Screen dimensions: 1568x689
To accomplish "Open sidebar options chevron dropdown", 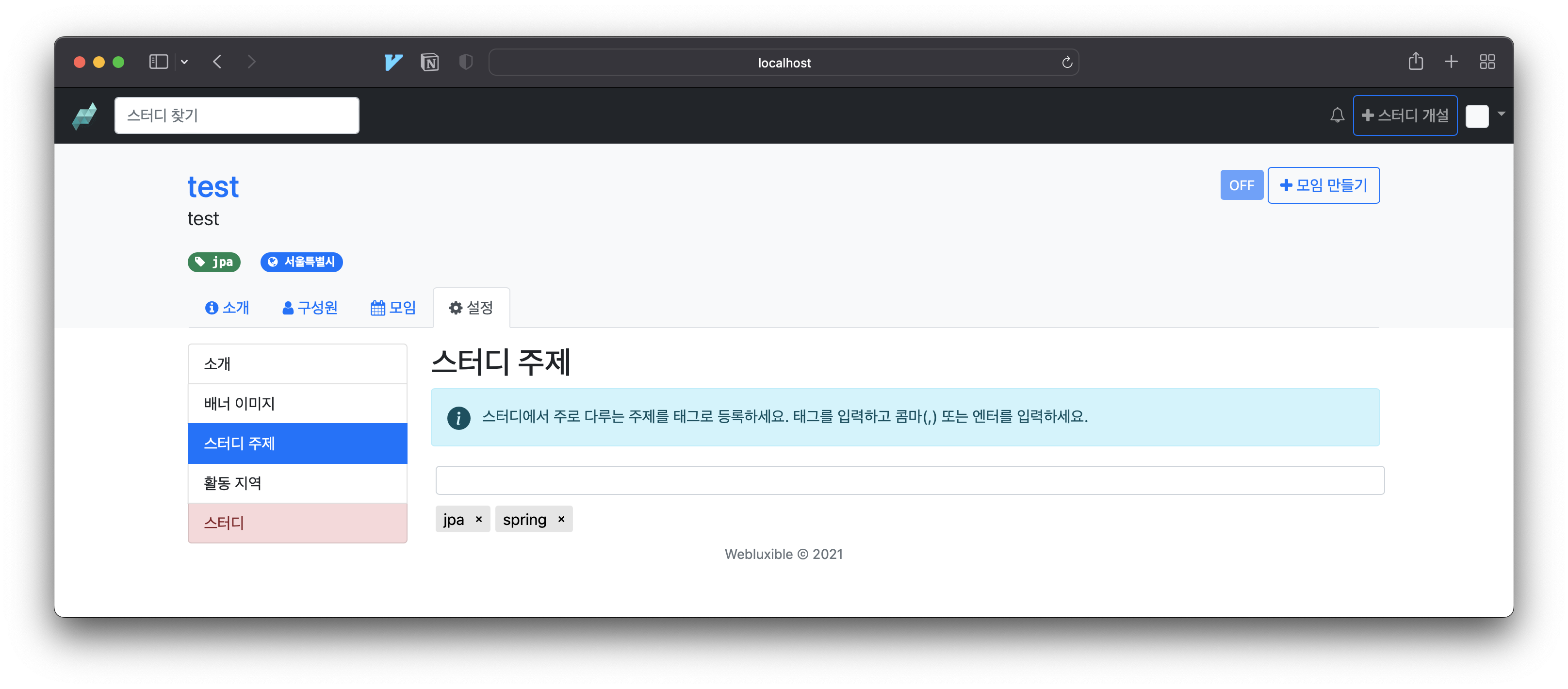I will (184, 62).
